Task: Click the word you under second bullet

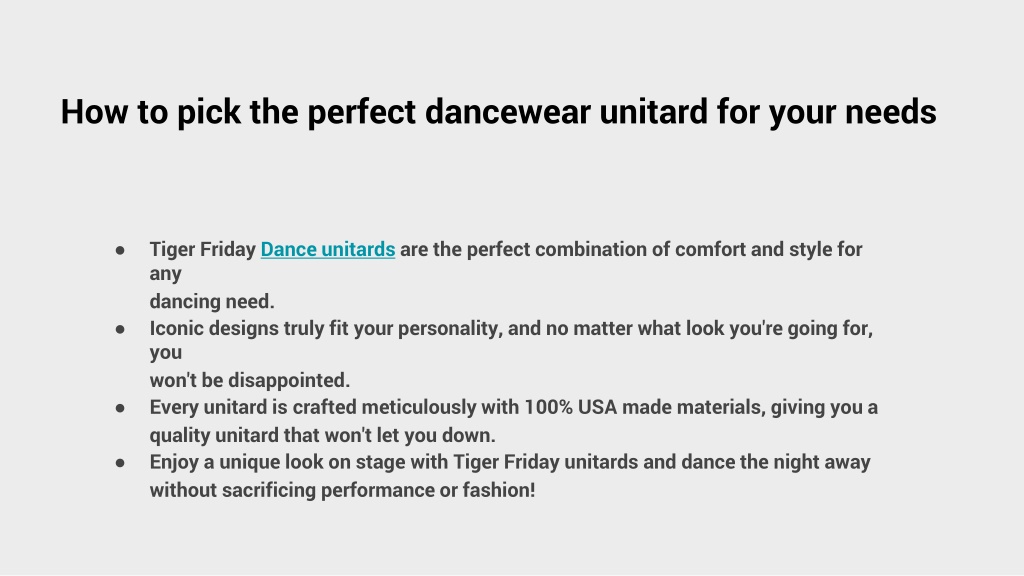Action: 166,353
